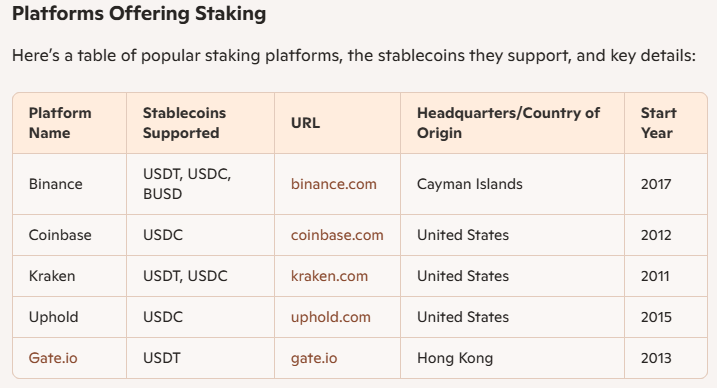Click the Hong Kong cell
Screen dimensions: 717x388
point(513,358)
